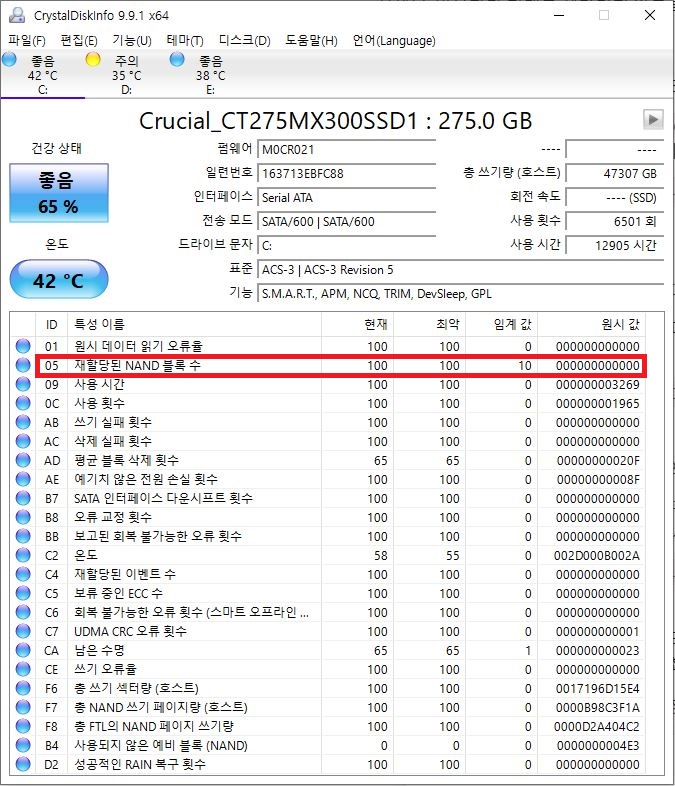This screenshot has height=786, width=675.
Task: Select the C: disk tab (42 °C)
Action: [43, 75]
